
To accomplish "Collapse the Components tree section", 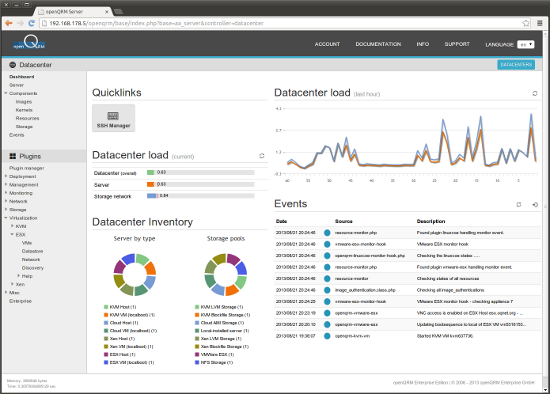I will tap(6, 93).
